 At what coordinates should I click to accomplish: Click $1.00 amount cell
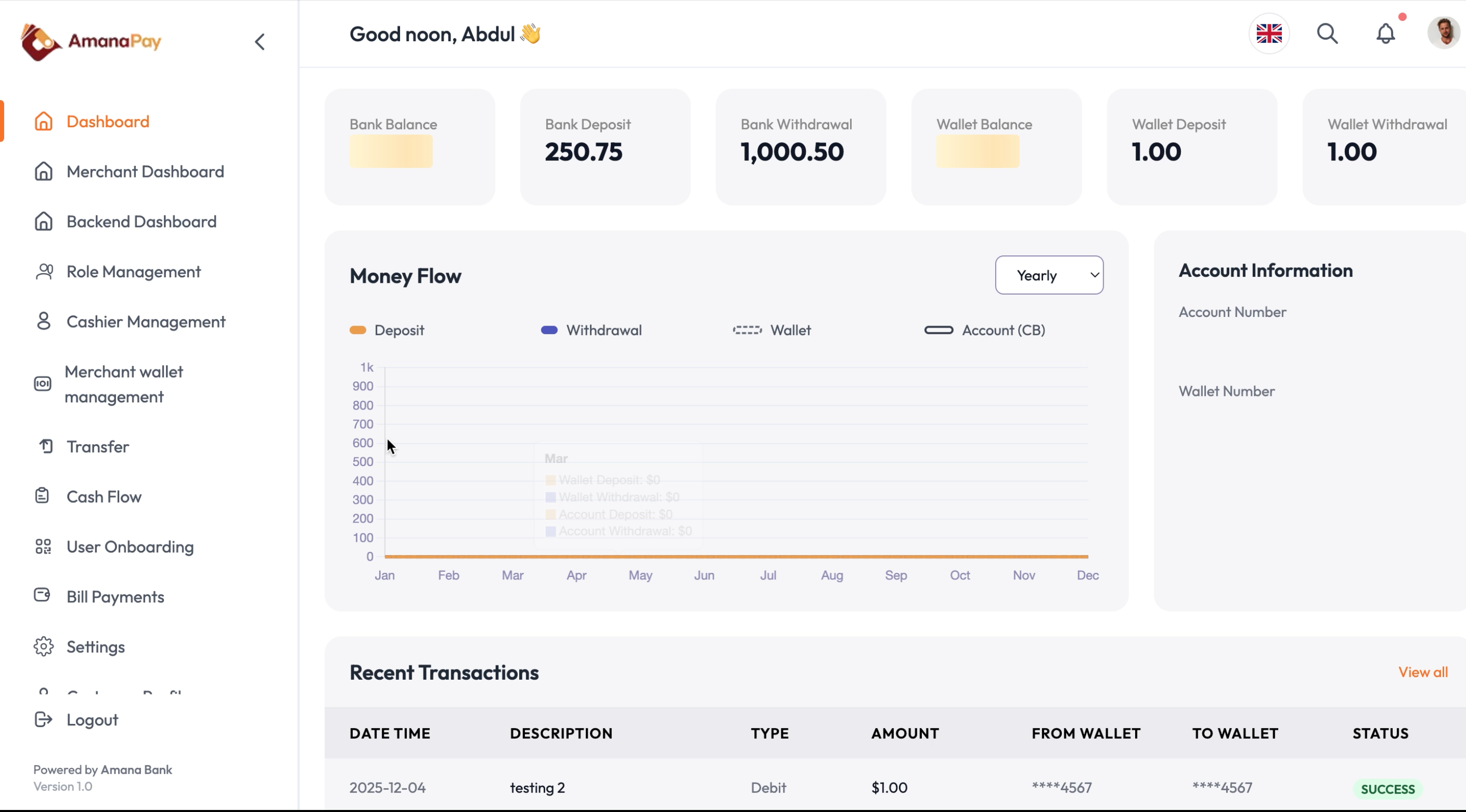[x=889, y=788]
